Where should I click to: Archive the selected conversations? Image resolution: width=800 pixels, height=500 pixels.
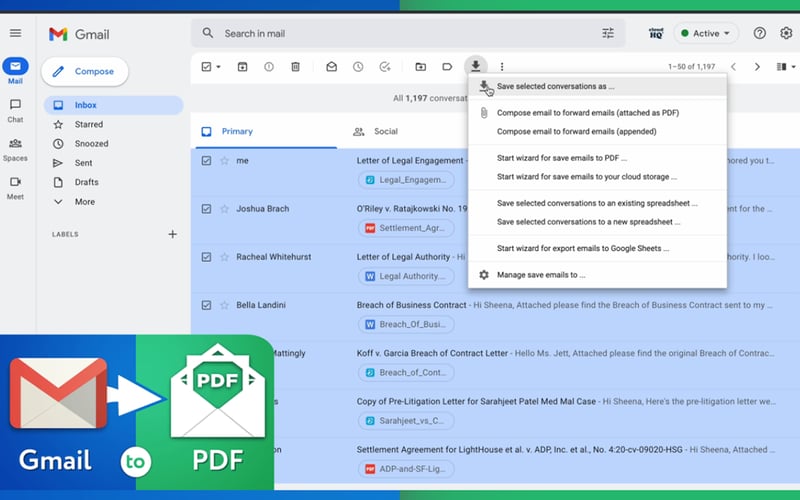(242, 67)
